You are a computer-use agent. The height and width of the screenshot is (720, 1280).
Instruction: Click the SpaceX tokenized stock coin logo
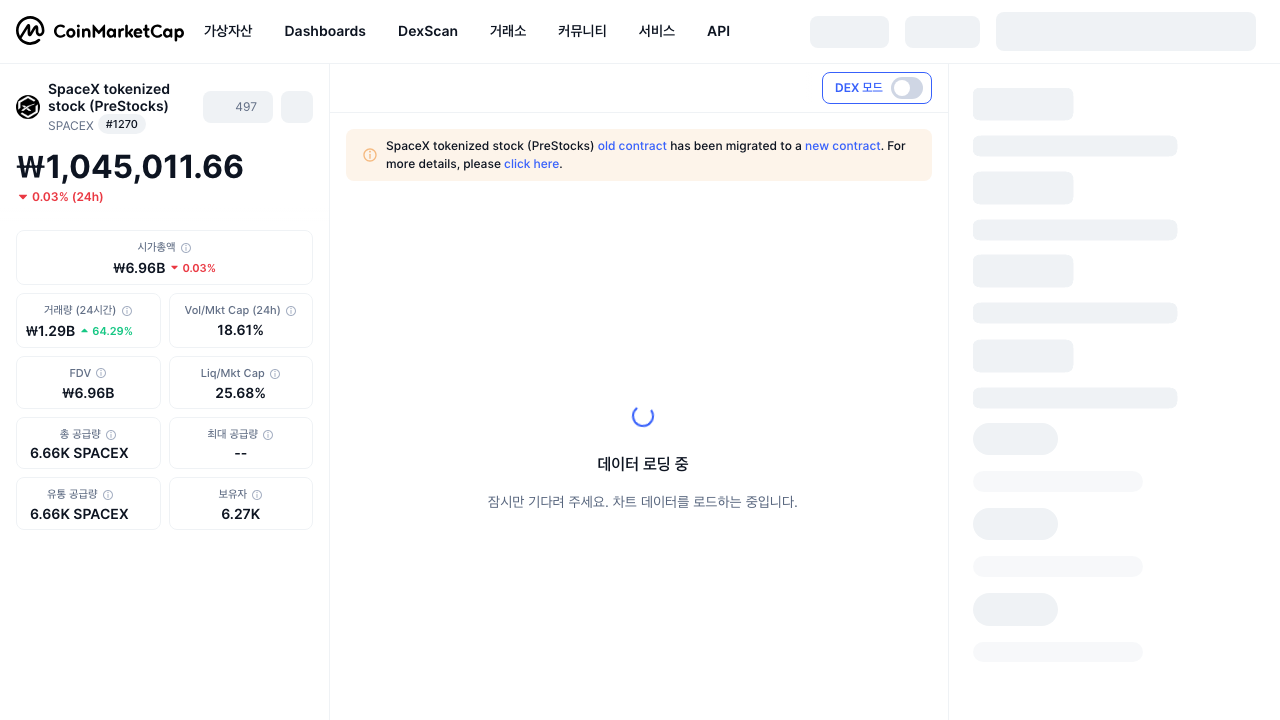click(x=28, y=107)
